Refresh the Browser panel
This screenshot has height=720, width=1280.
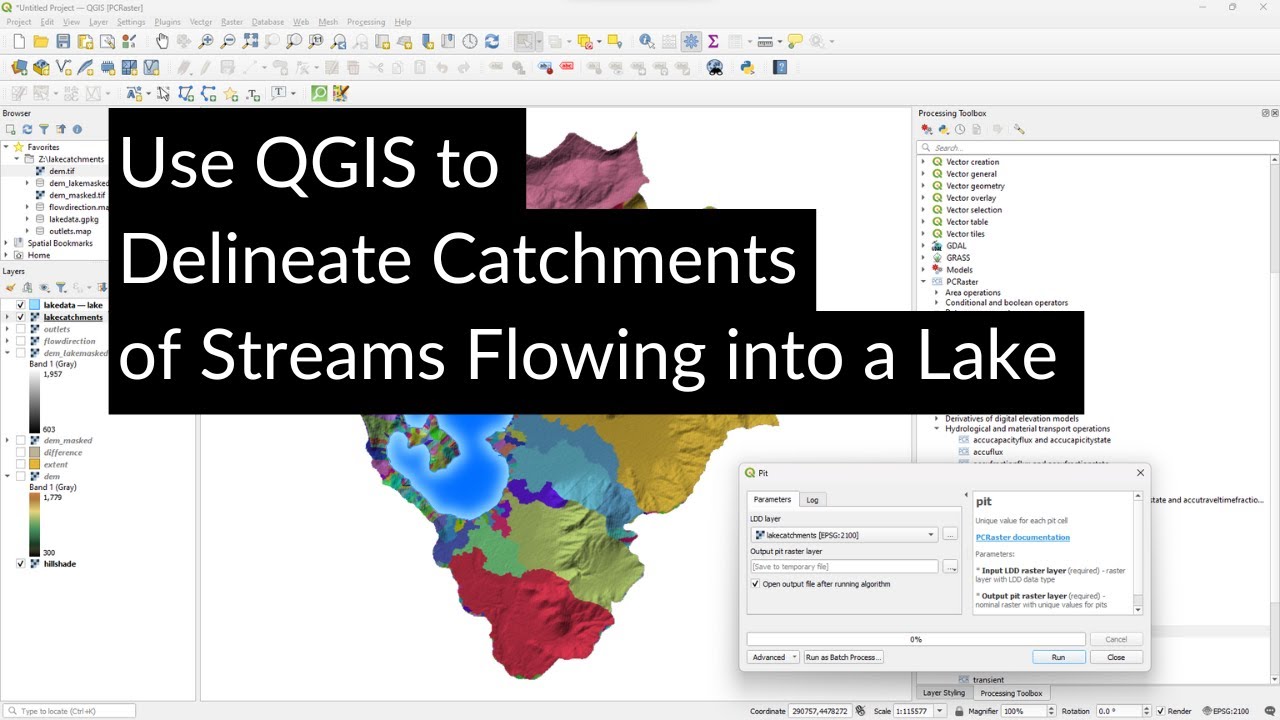pos(28,129)
